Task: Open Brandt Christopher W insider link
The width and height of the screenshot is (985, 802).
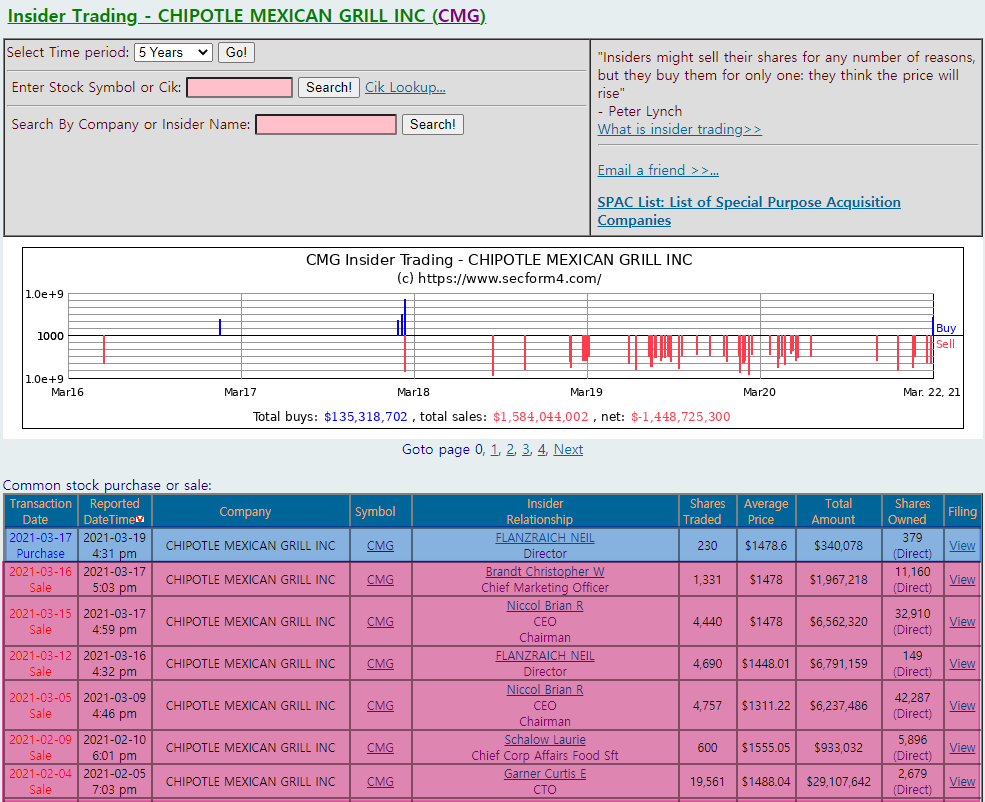Action: 545,572
